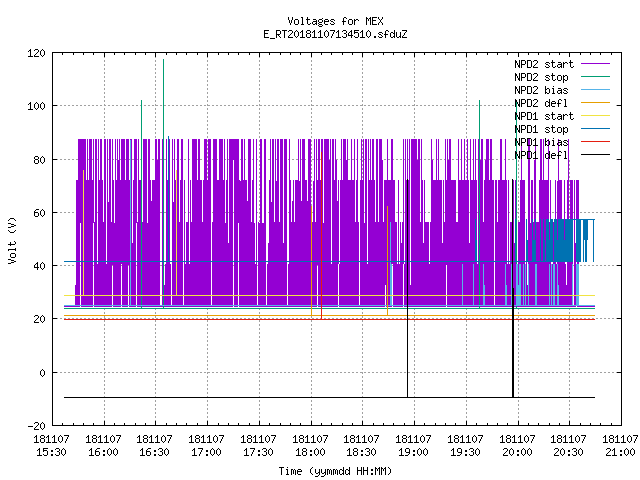Click the 181107 17:00 x-axis tick label
The image size is (640, 480).
[x=206, y=446]
